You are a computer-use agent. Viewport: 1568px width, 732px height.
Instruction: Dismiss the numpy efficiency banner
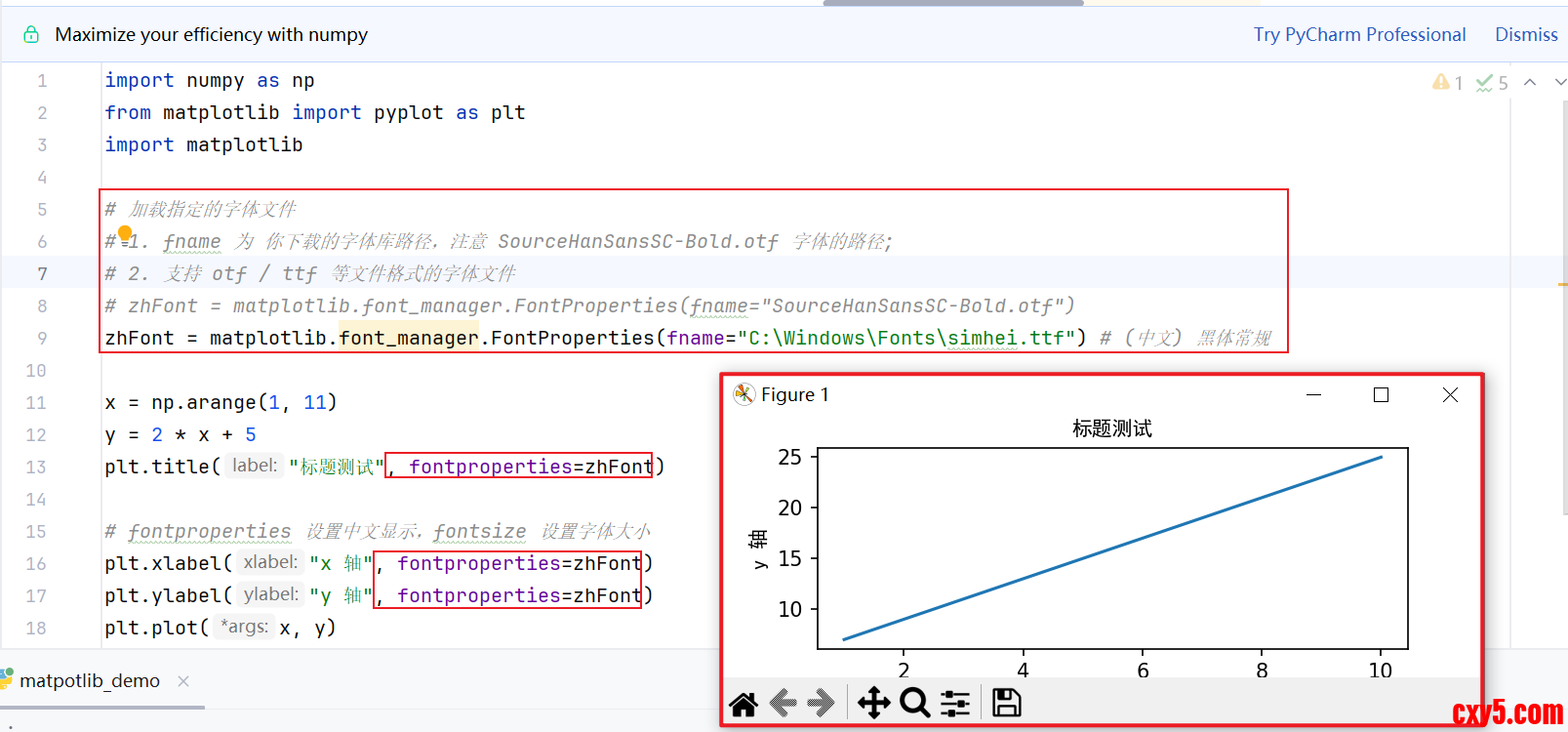coord(1526,35)
